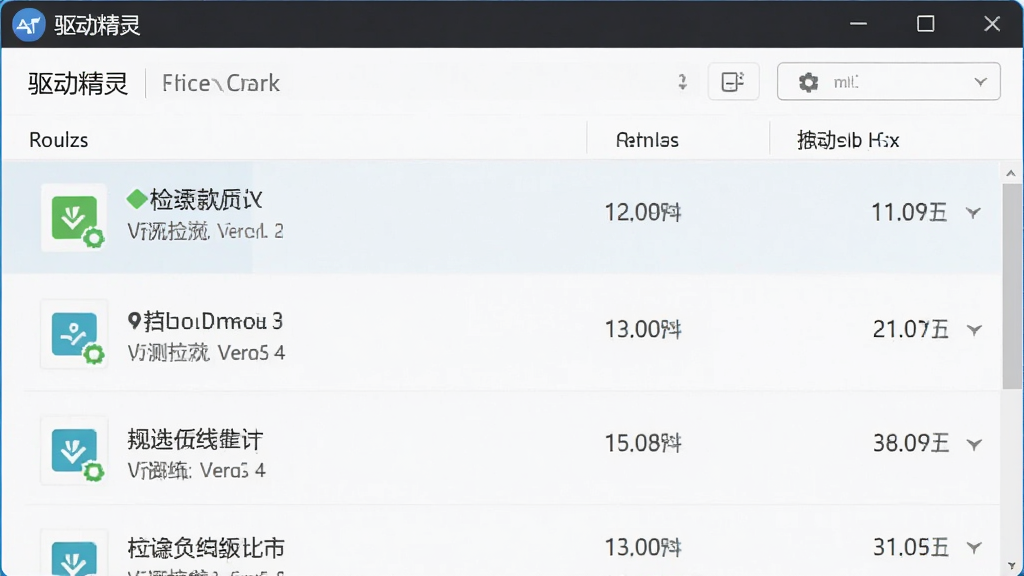Expand the row showing 11.09
The width and height of the screenshot is (1024, 576).
tap(973, 213)
